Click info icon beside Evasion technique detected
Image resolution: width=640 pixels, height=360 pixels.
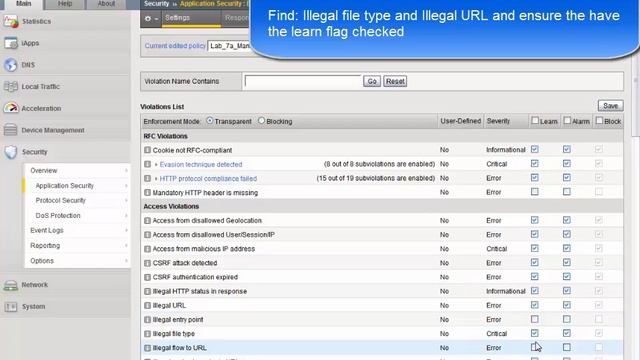point(147,164)
